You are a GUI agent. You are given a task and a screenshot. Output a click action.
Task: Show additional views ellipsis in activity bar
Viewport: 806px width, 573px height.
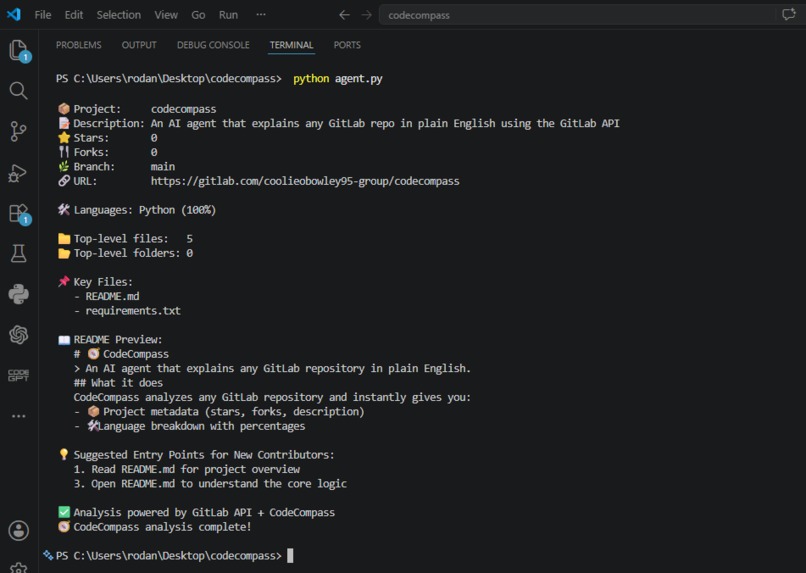19,416
